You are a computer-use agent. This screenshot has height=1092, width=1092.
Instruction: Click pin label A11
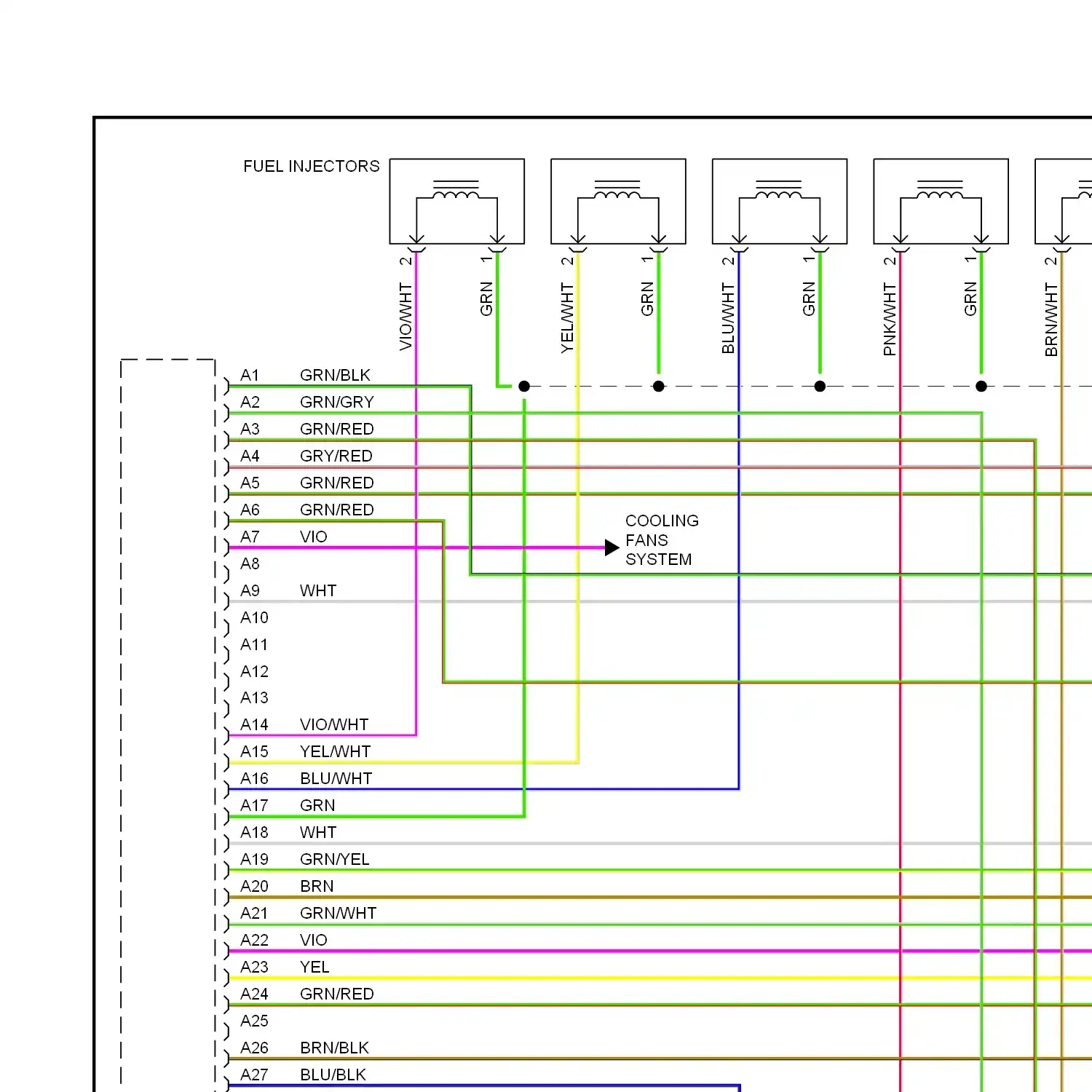coord(254,645)
